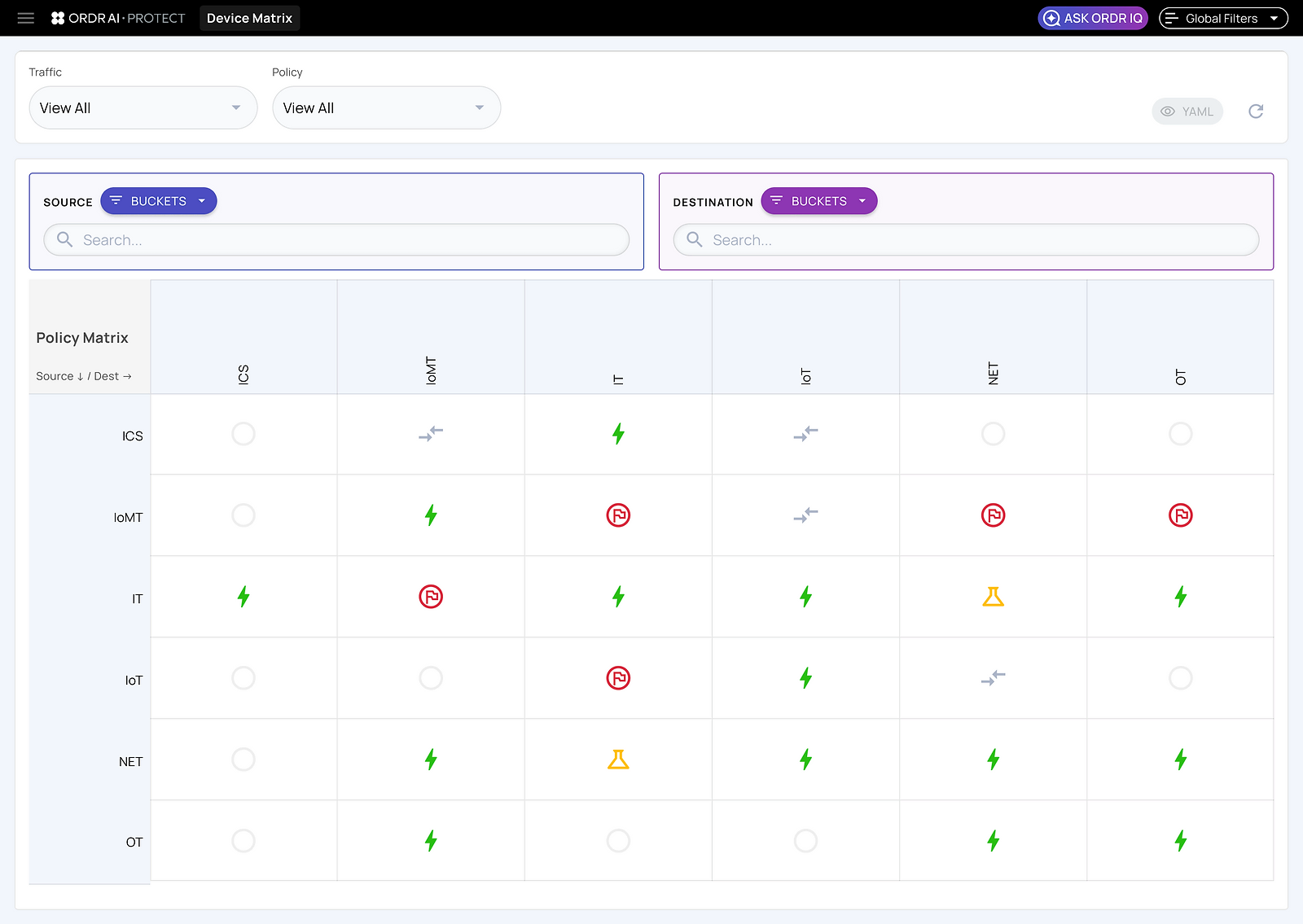Viewport: 1303px width, 924px height.
Task: Select the empty ICS to NET circle
Action: point(994,434)
